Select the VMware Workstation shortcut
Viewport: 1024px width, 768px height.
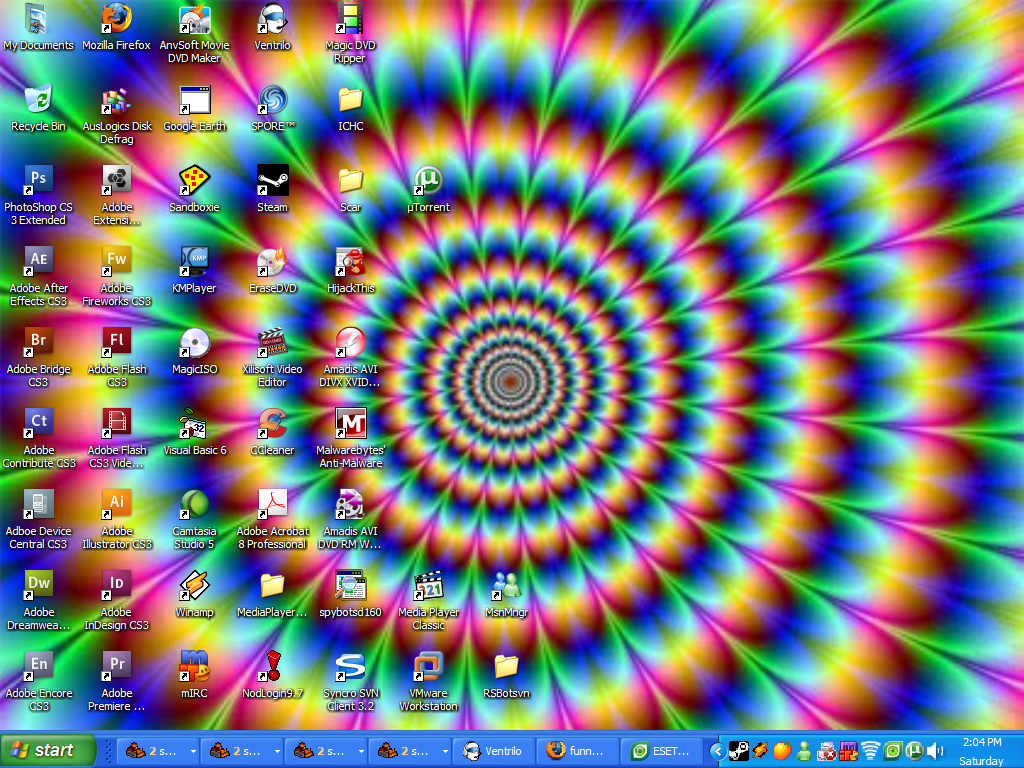[x=428, y=667]
